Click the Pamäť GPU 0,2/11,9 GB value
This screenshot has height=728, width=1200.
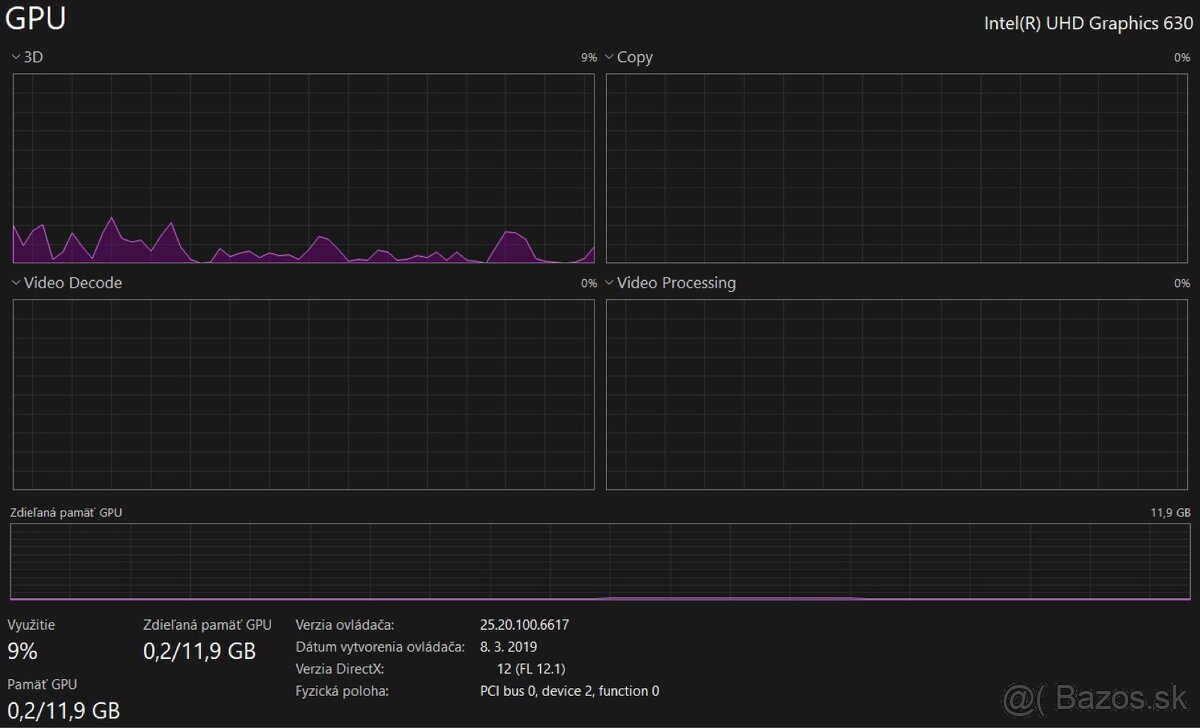tap(64, 710)
